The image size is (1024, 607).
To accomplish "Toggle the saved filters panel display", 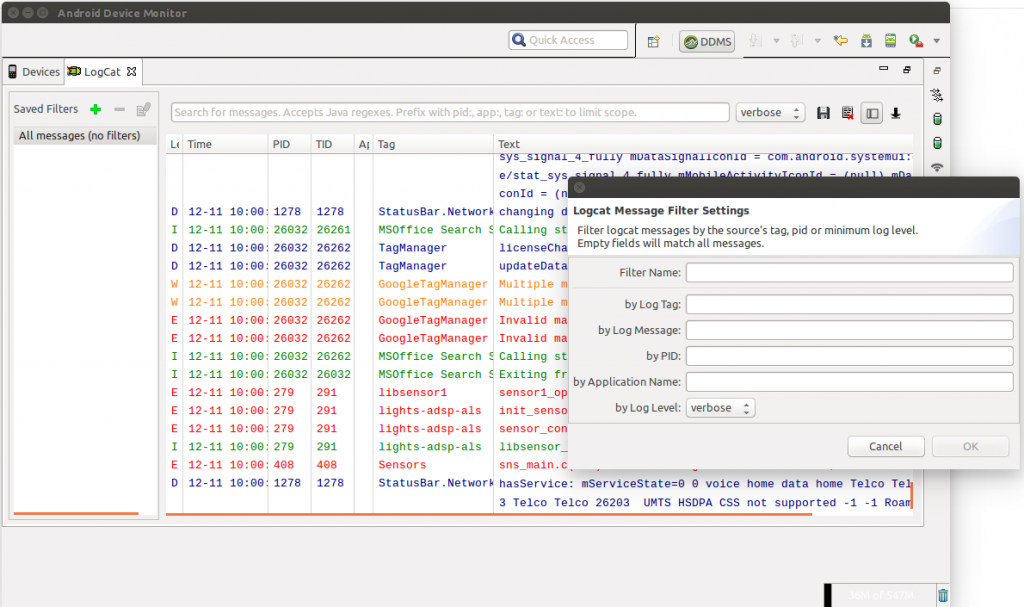I will tap(873, 113).
